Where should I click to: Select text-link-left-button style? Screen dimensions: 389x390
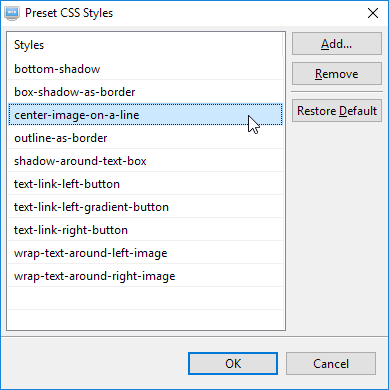[x=145, y=184]
